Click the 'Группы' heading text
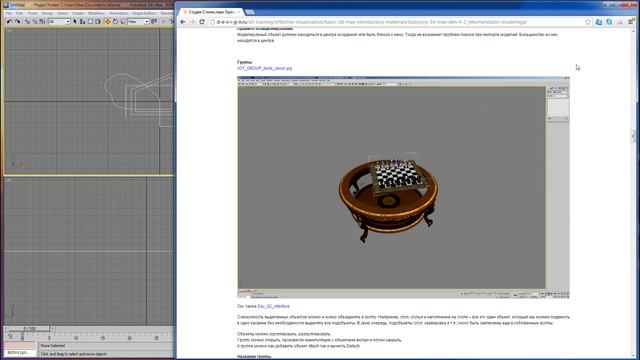Image resolution: width=640 pixels, height=360 pixels. (244, 62)
